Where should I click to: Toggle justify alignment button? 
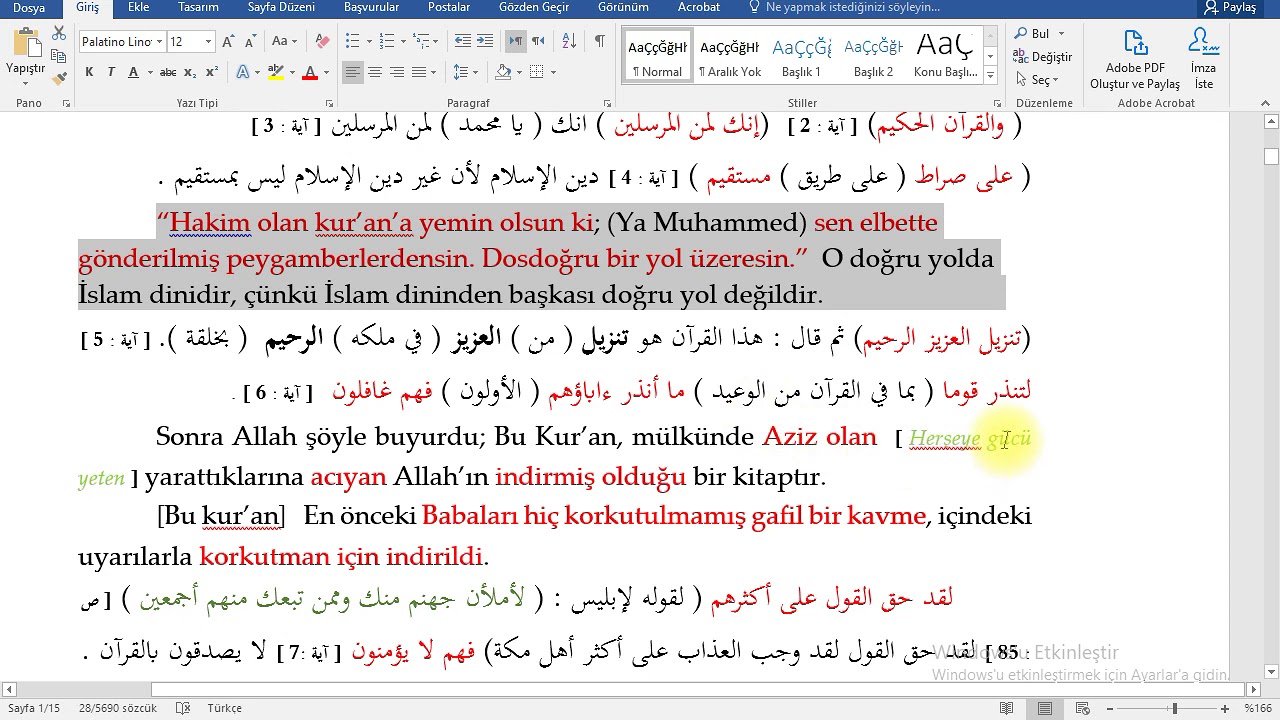pyautogui.click(x=419, y=72)
